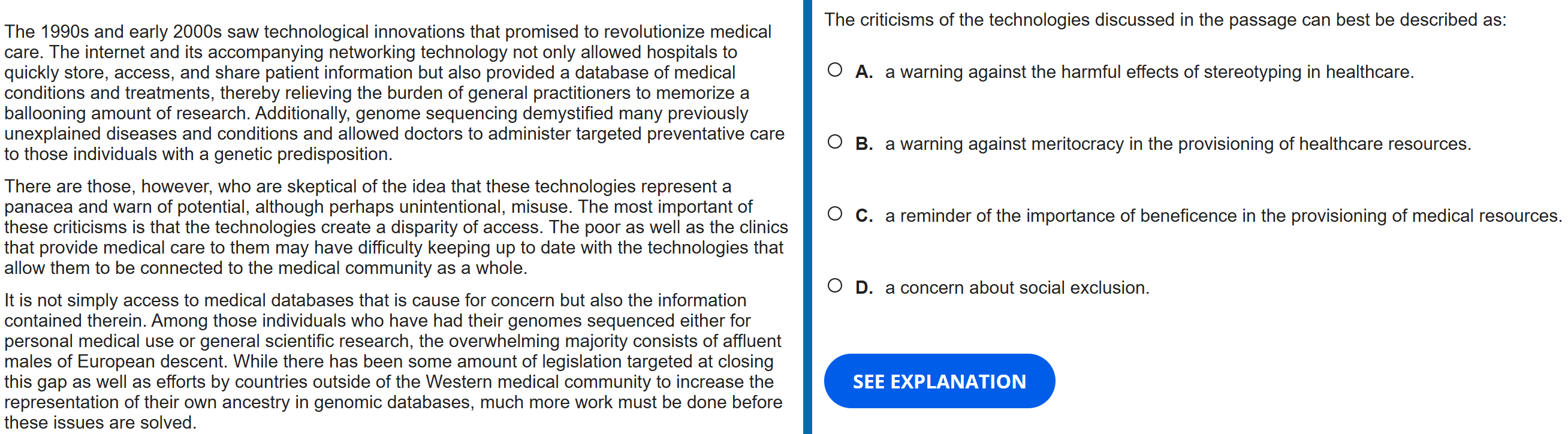Choose the radio button for answer C
The width and height of the screenshot is (1568, 434).
834,213
